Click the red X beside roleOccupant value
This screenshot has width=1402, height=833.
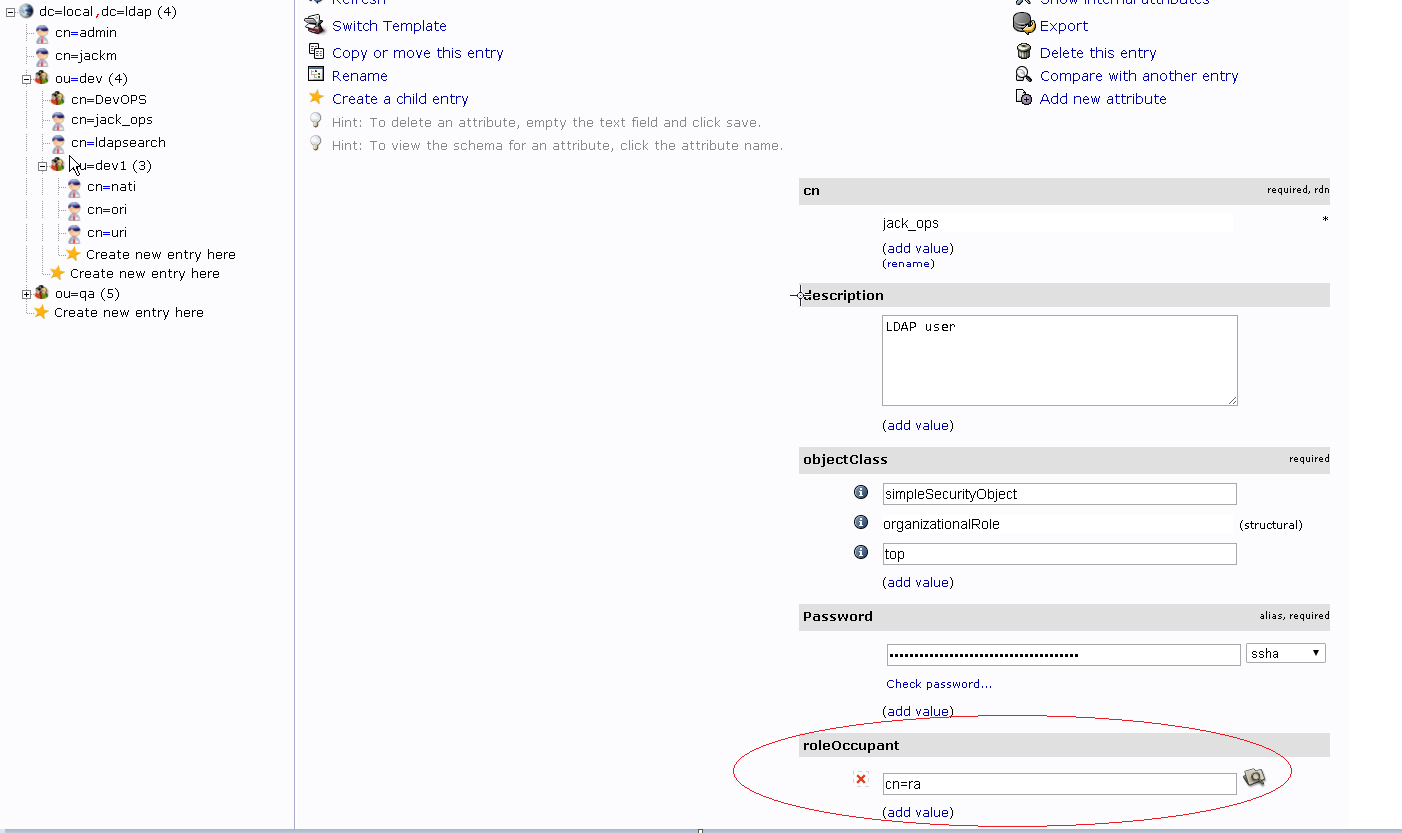pos(861,778)
